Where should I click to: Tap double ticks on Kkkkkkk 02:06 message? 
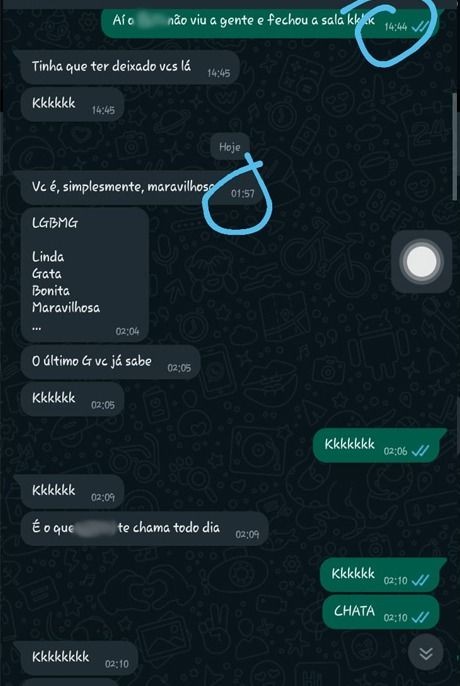point(421,451)
